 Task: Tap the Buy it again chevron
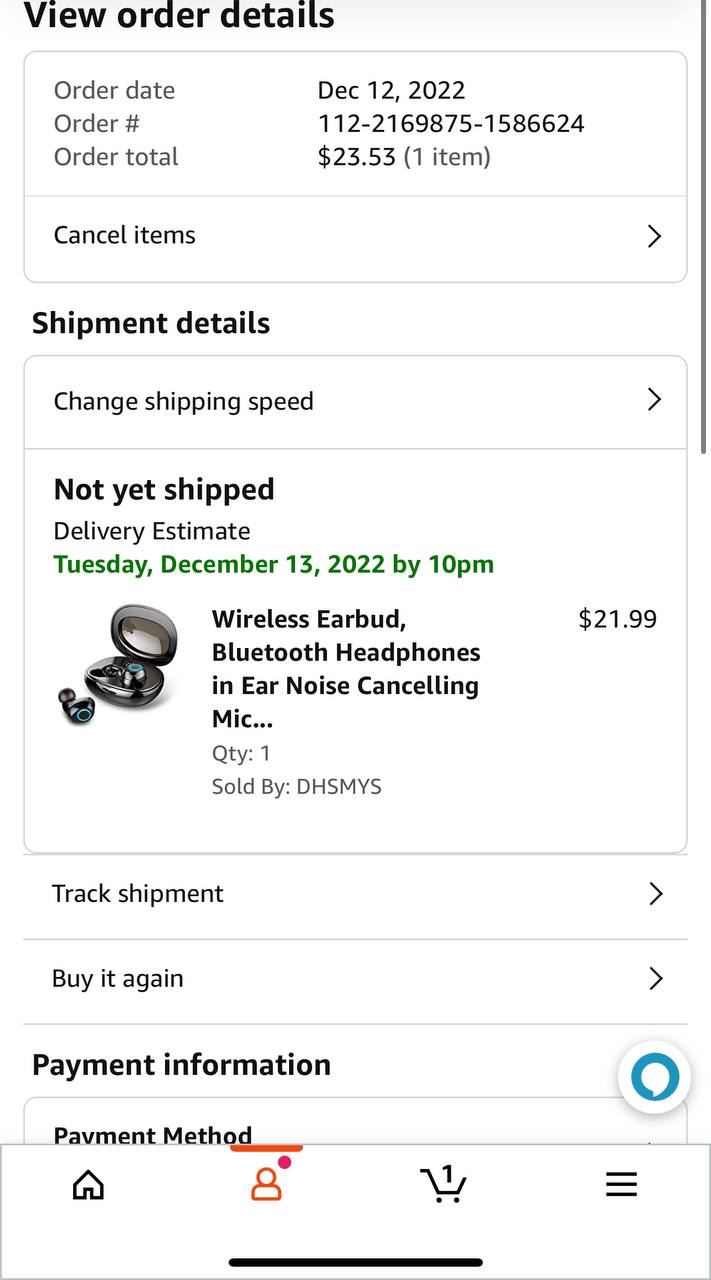655,979
